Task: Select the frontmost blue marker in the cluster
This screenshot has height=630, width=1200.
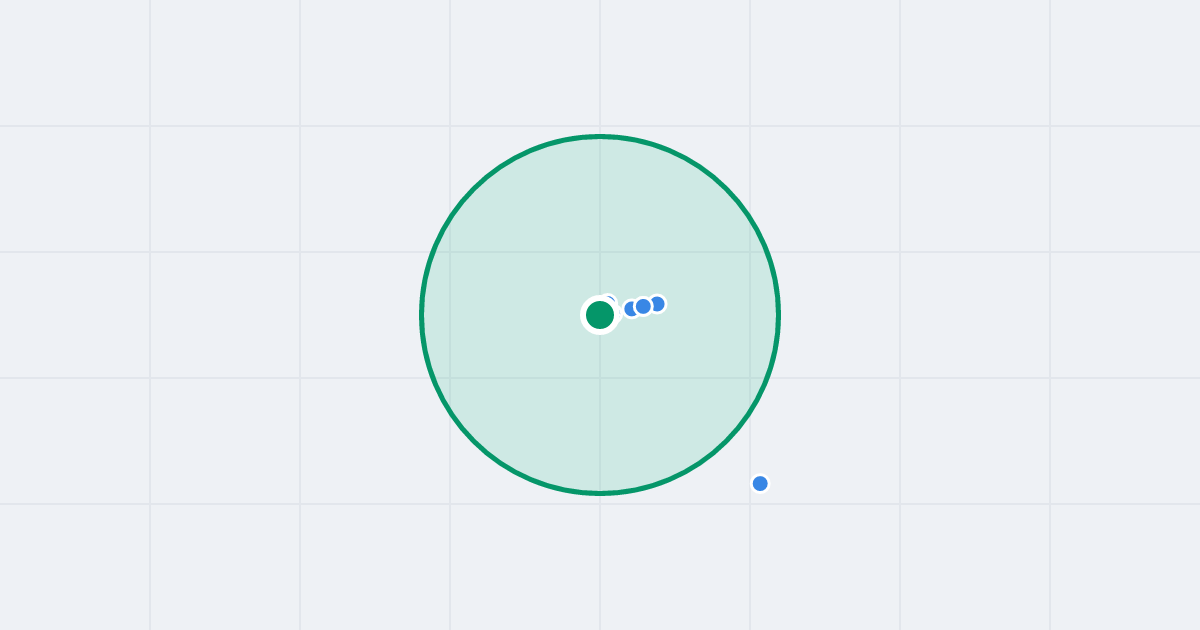Action: [643, 306]
